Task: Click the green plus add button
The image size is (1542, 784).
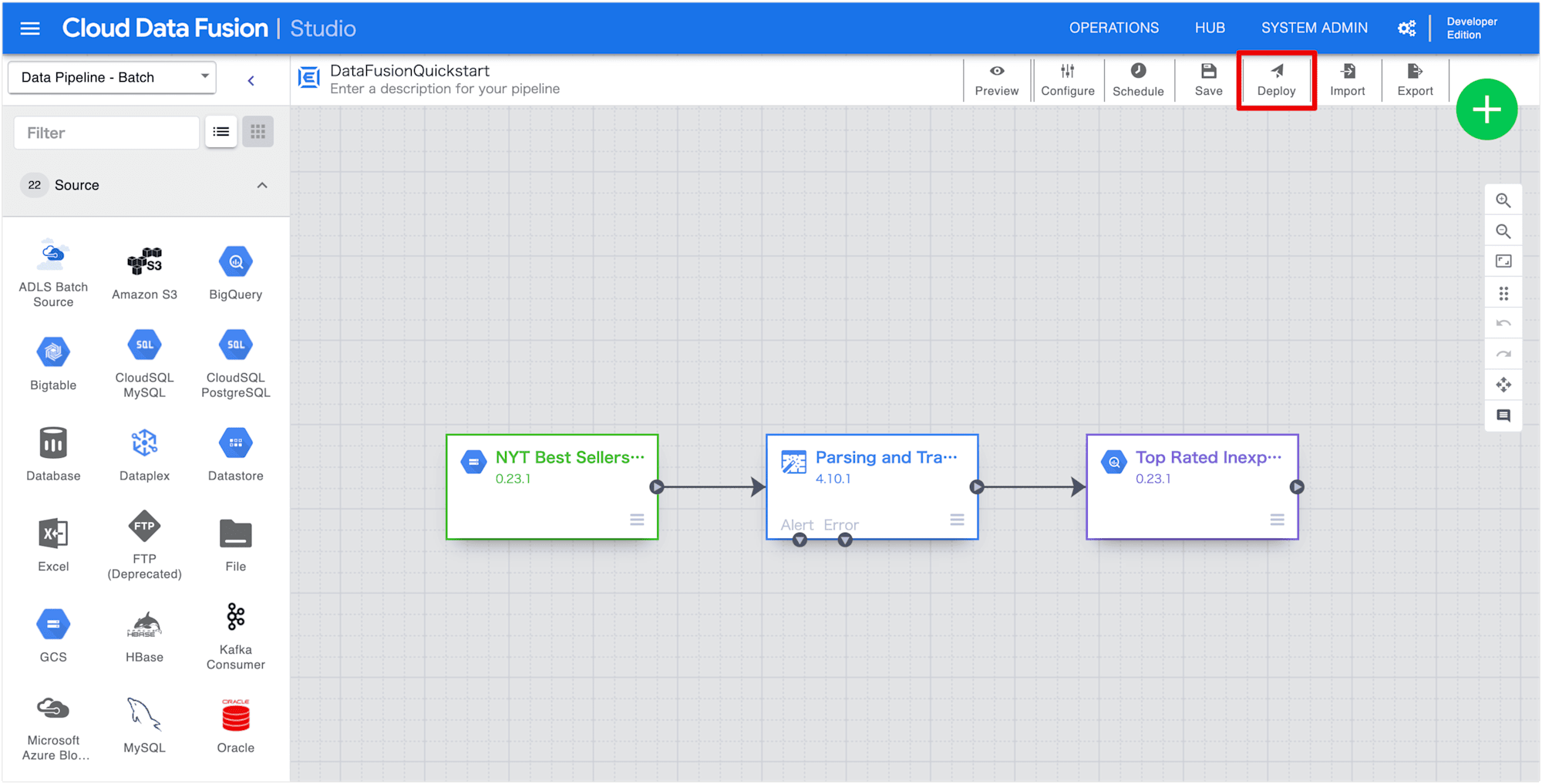Action: pos(1486,109)
